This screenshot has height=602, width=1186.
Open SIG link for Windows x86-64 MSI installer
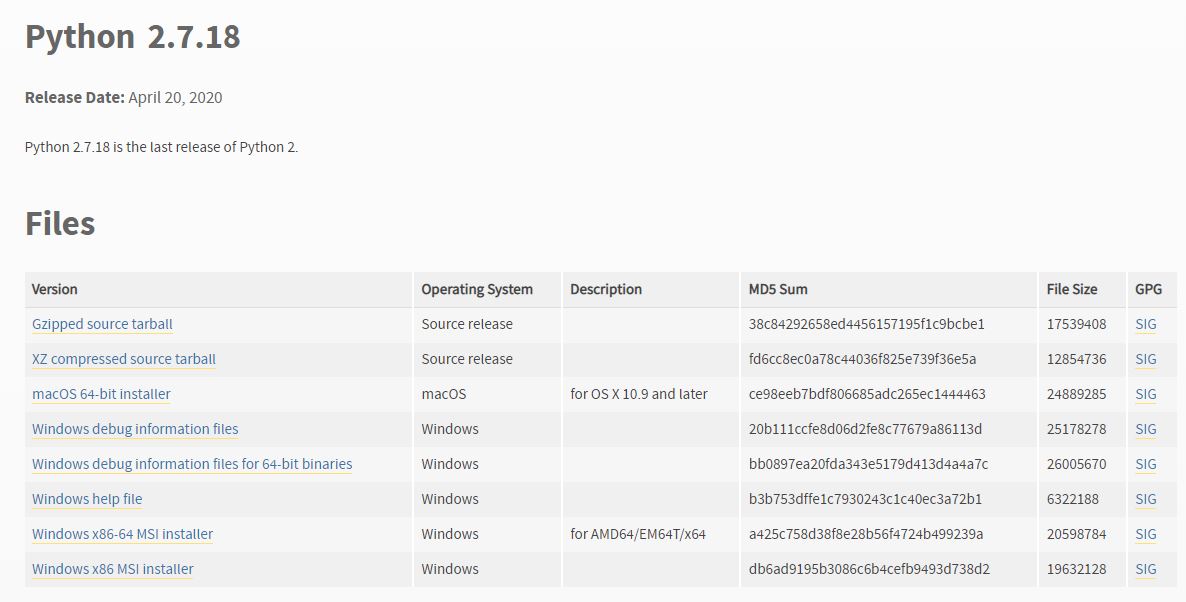tap(1146, 534)
